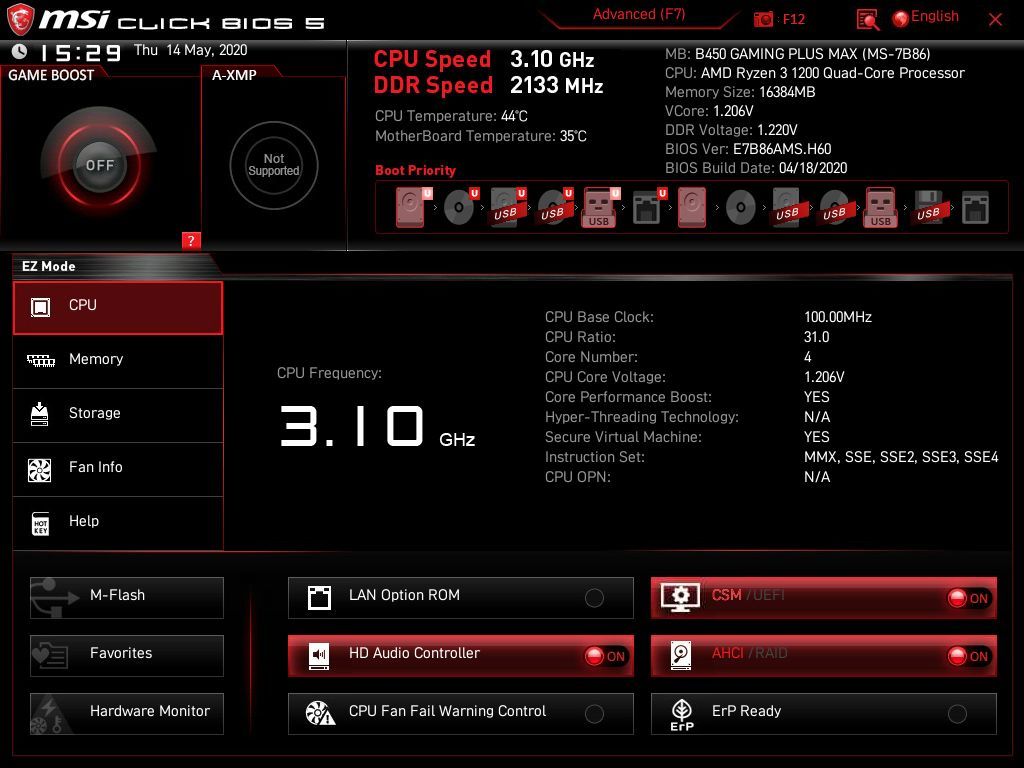Click the Memory Size 16384MB text
The height and width of the screenshot is (768, 1024).
click(x=740, y=92)
